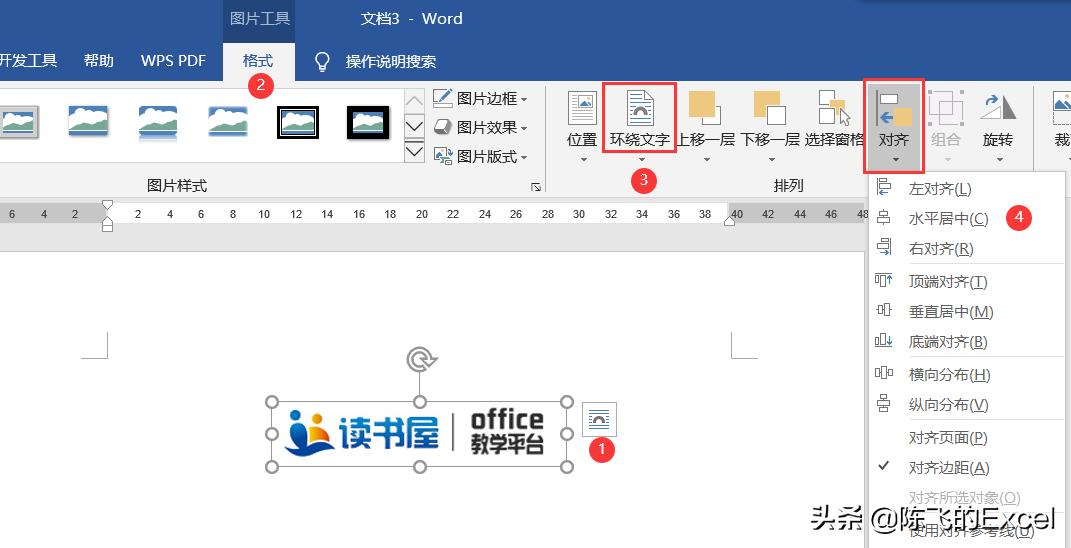Click the layout options icon beside the picture
1071x548 pixels.
599,419
